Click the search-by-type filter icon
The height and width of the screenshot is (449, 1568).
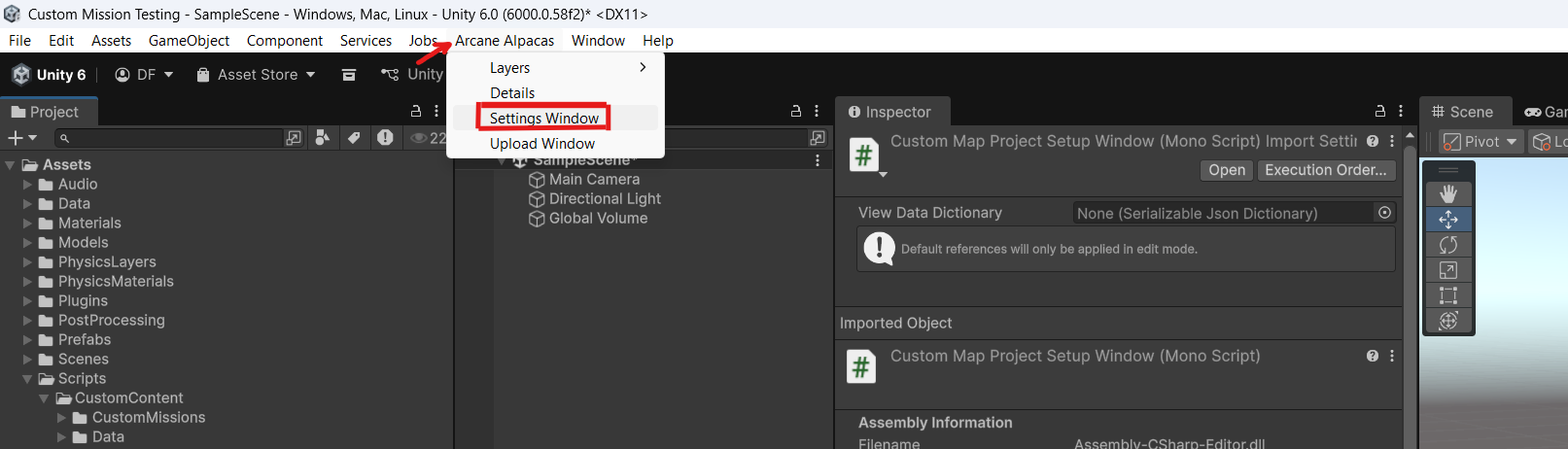322,138
